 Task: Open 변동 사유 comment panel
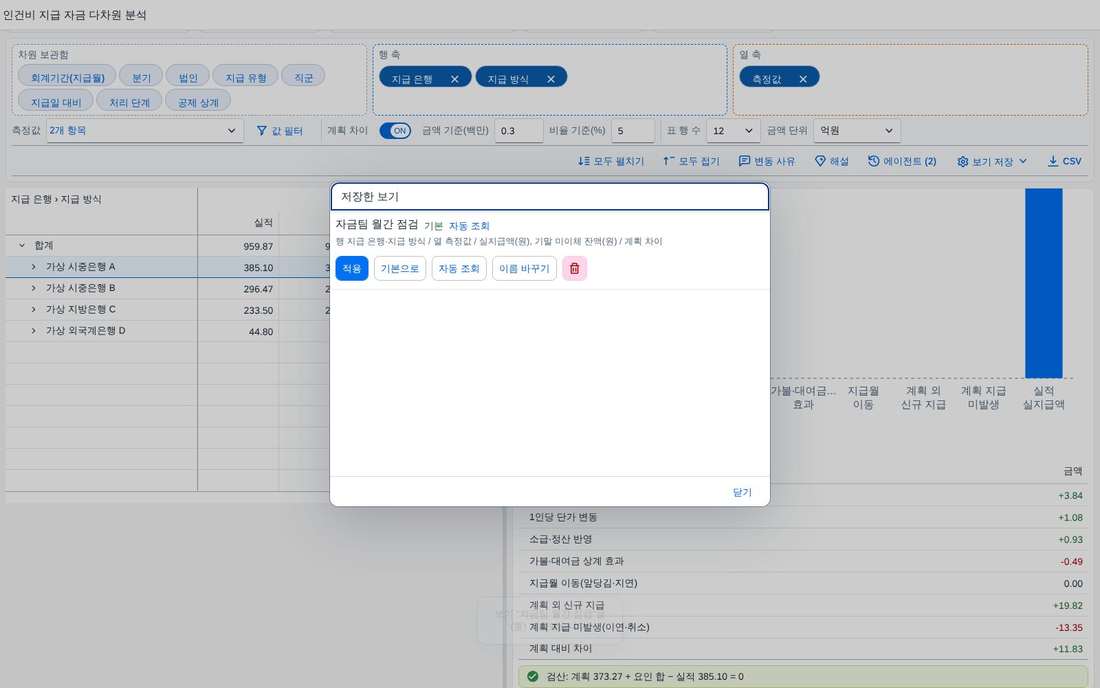[767, 161]
